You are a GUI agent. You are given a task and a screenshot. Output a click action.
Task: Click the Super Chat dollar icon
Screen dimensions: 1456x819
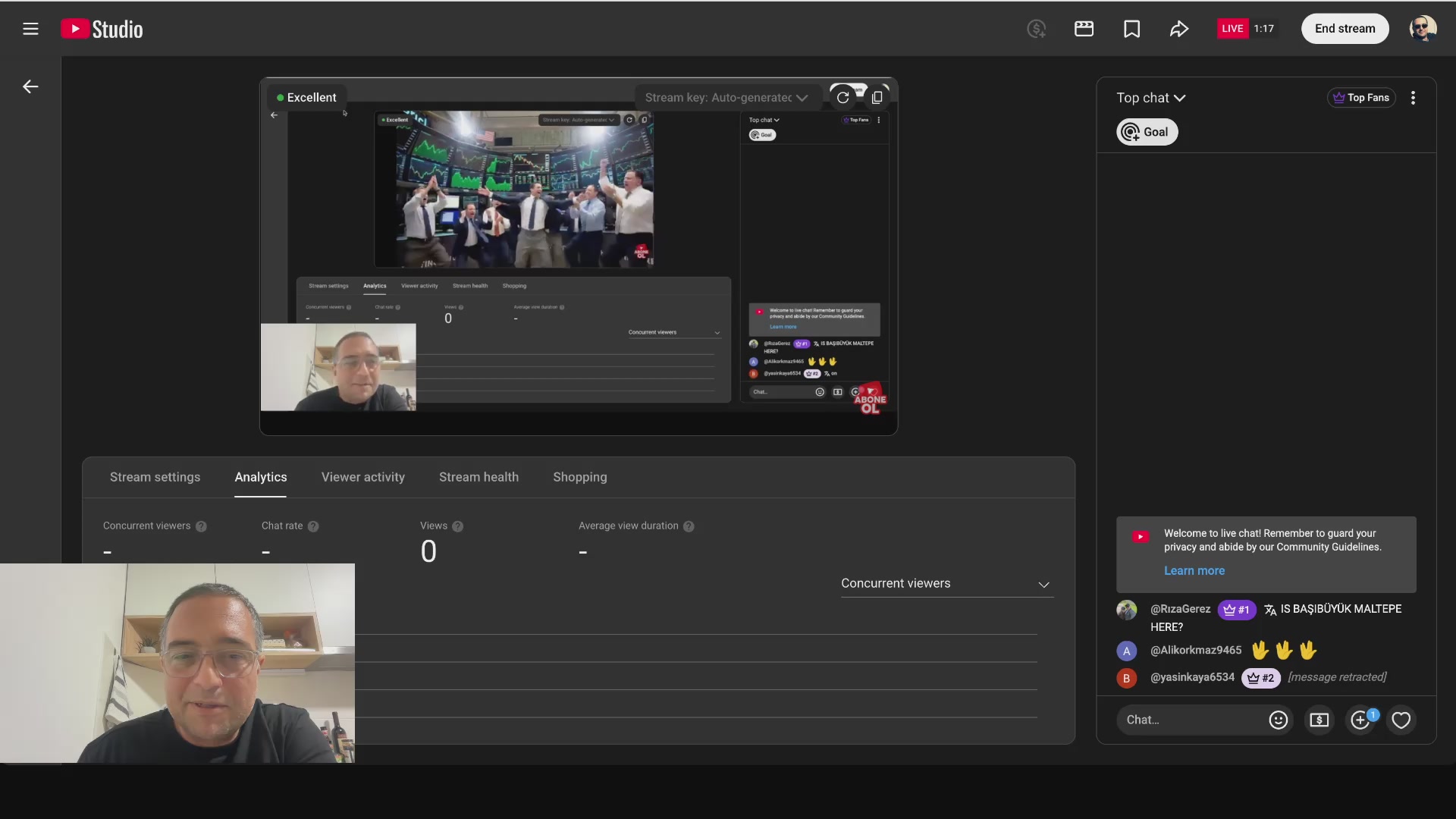click(1319, 720)
